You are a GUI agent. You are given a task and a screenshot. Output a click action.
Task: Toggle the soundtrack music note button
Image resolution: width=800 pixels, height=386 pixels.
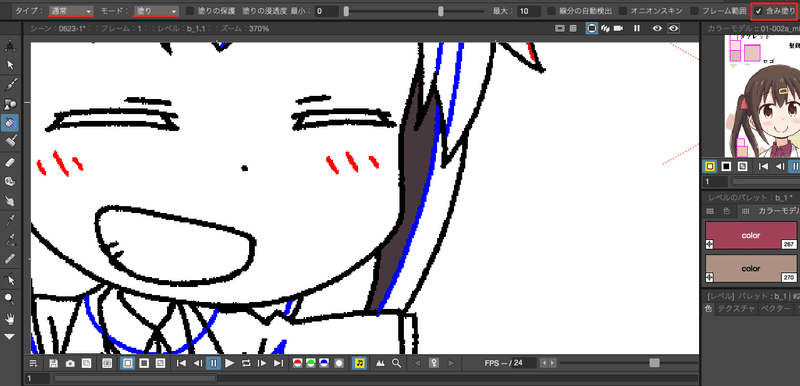point(360,363)
